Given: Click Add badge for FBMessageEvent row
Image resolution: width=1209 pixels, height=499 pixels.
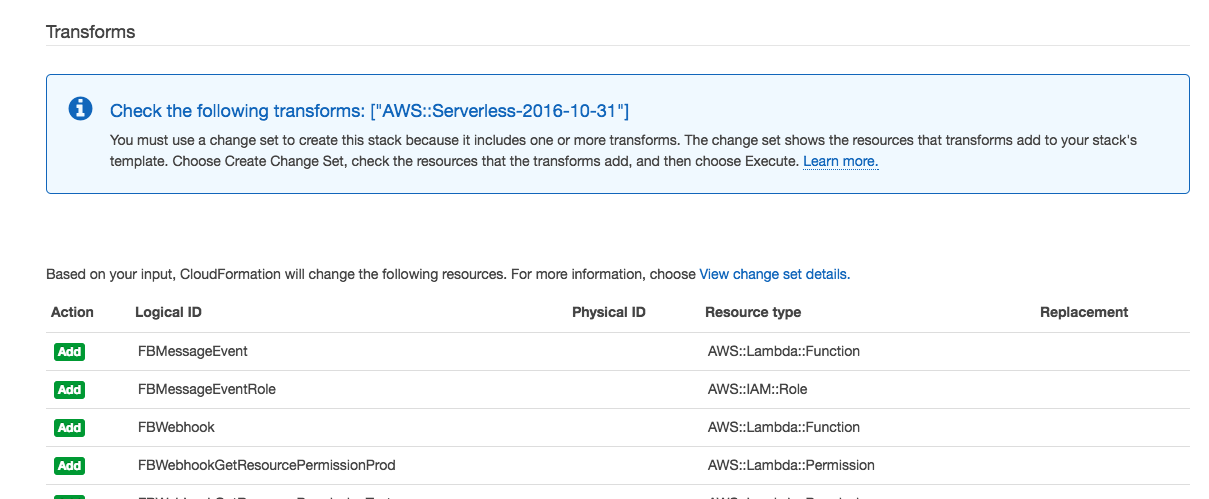Looking at the screenshot, I should click(x=69, y=352).
